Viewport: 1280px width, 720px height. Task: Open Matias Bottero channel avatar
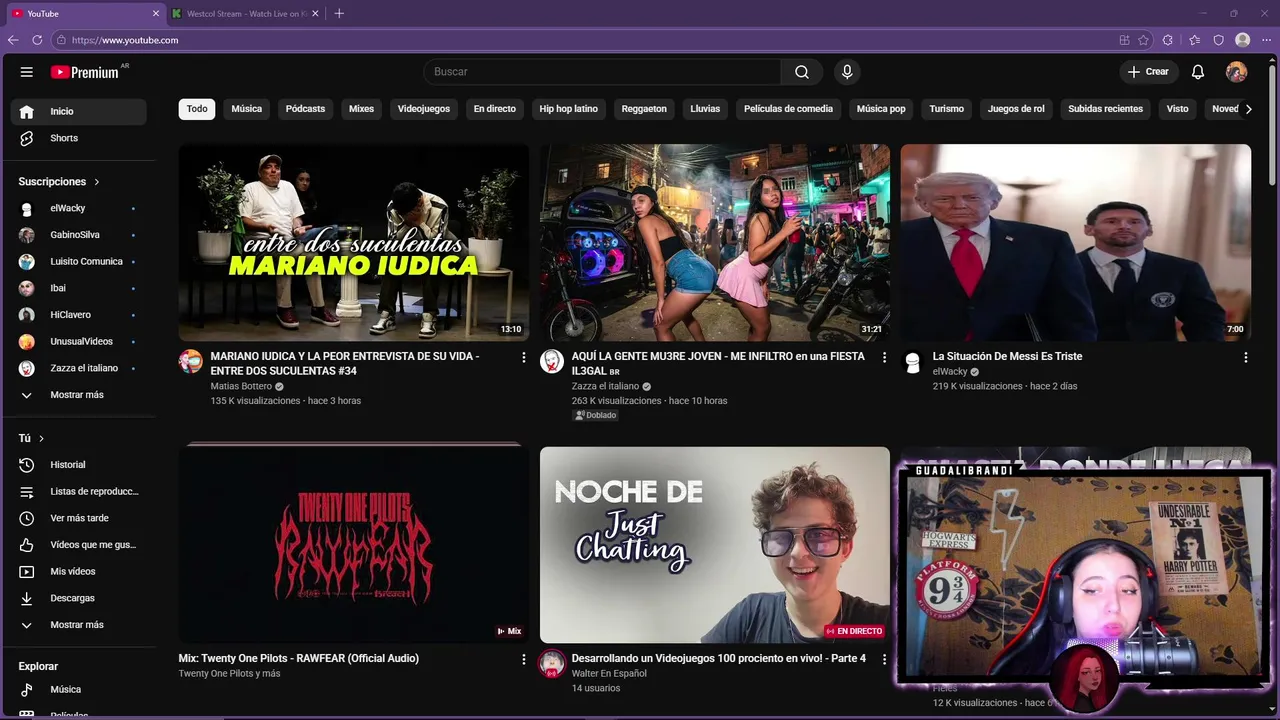190,361
